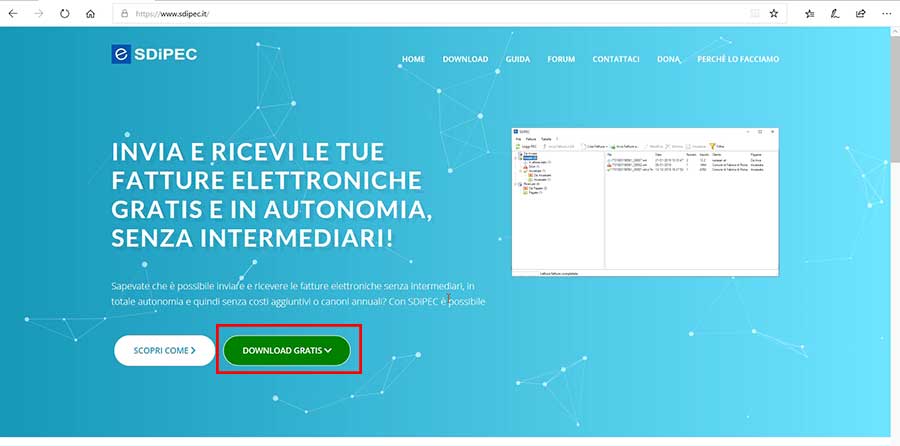
Task: Go back with the browser back arrow
Action: tap(13, 14)
